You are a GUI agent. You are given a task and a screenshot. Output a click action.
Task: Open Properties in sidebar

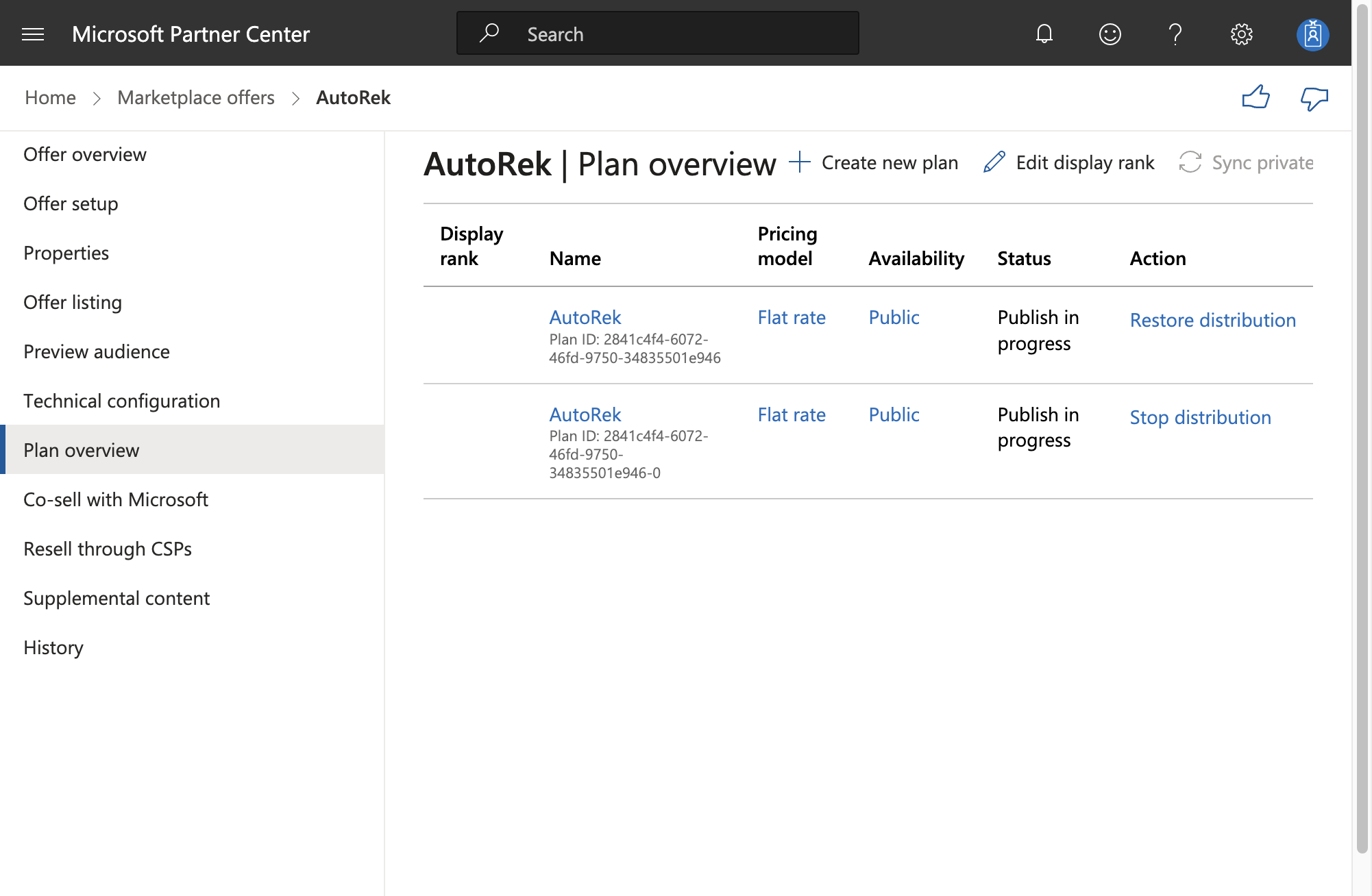pyautogui.click(x=192, y=253)
